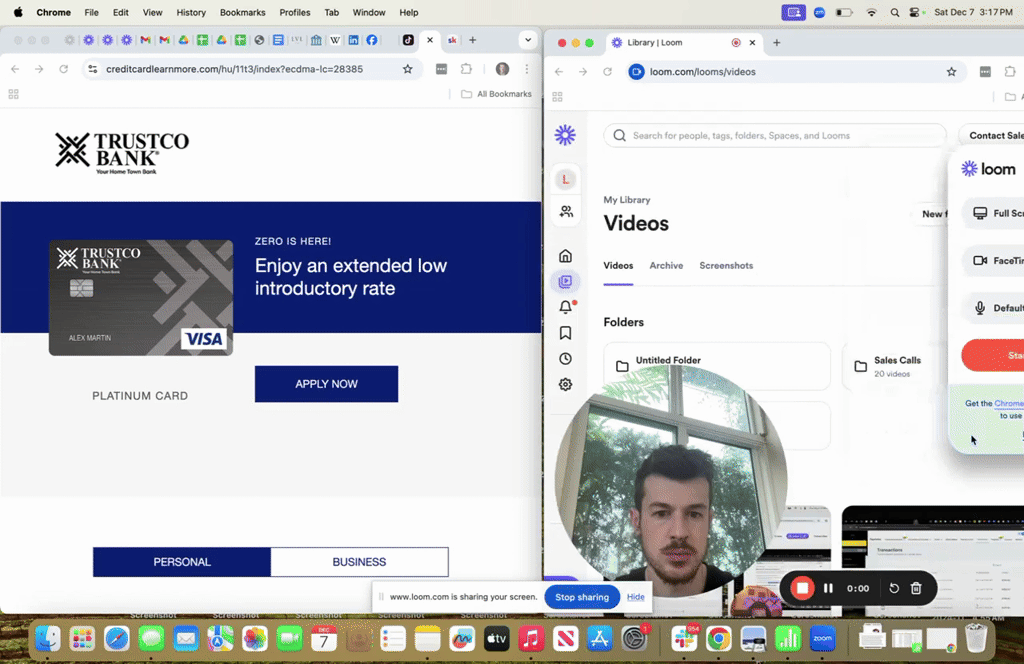1024x664 pixels.
Task: Reload the Loom library page
Action: (607, 72)
